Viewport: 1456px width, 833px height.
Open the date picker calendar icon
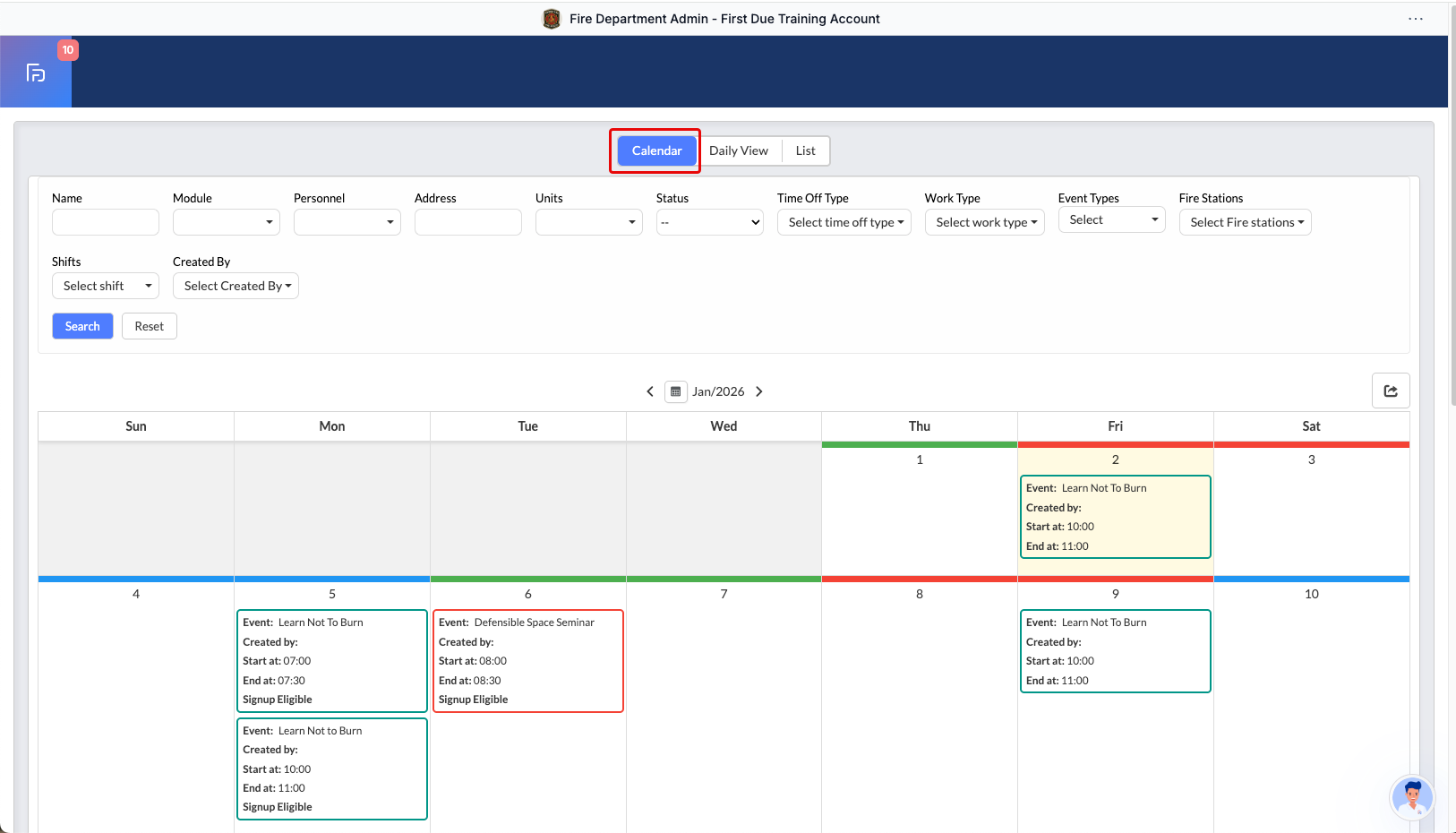(x=676, y=391)
